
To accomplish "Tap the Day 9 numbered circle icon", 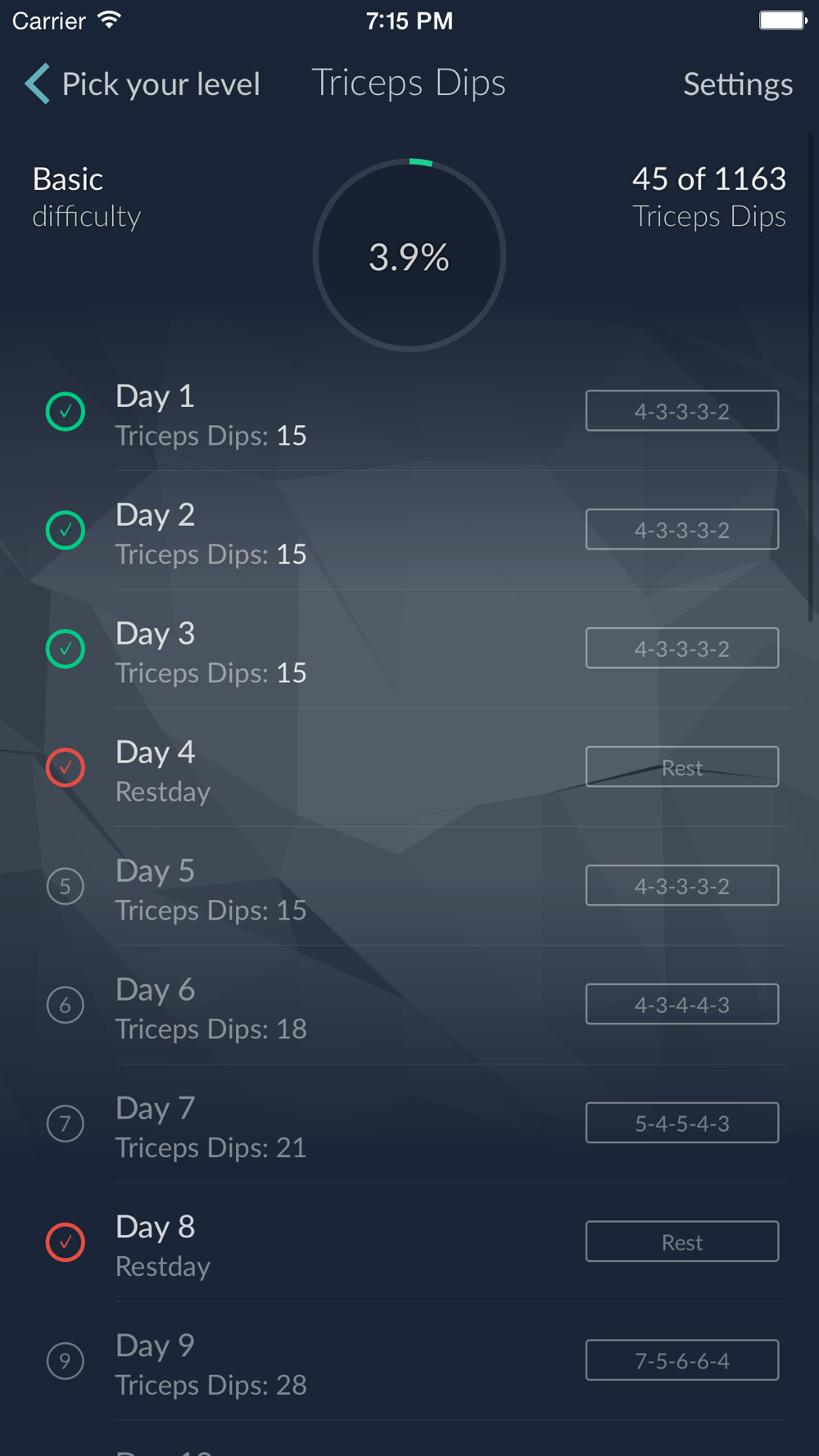I will (x=66, y=1361).
